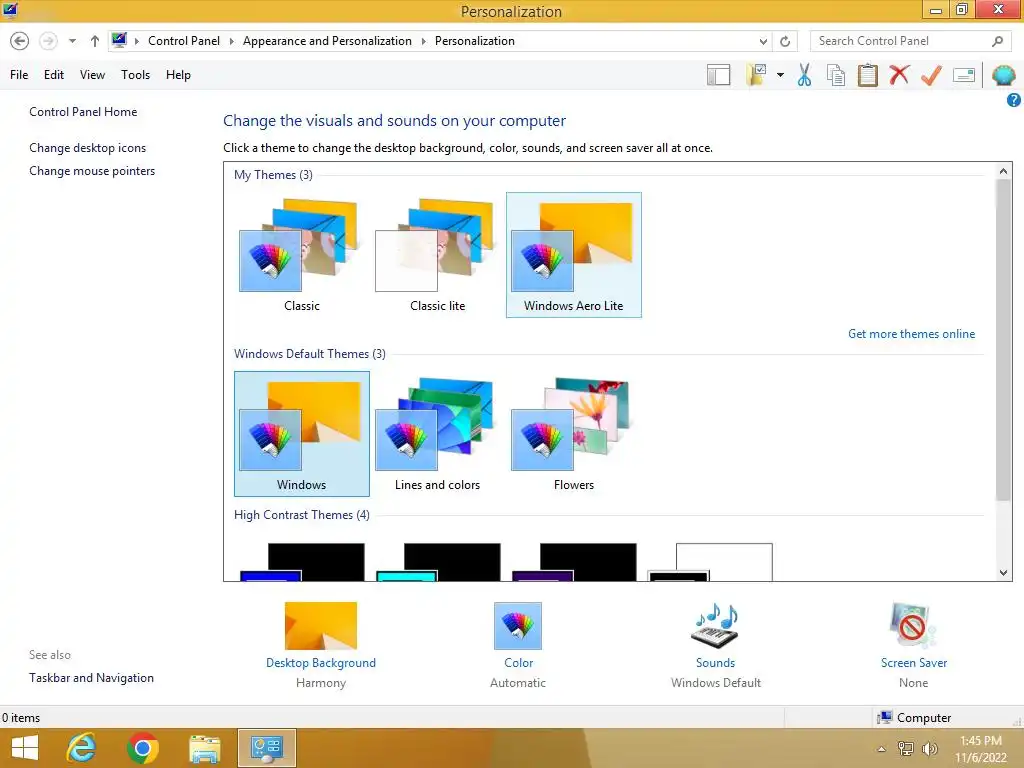Open Change mouse pointers link

click(92, 170)
